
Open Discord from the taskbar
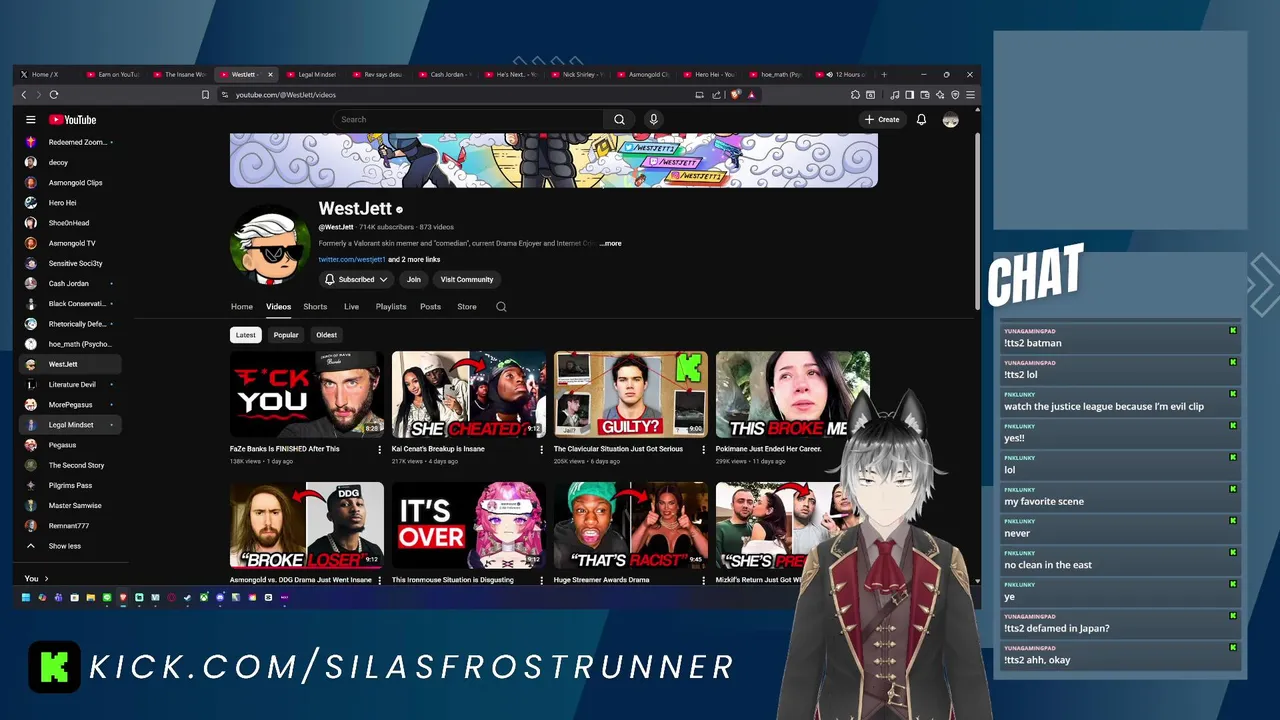(220, 597)
